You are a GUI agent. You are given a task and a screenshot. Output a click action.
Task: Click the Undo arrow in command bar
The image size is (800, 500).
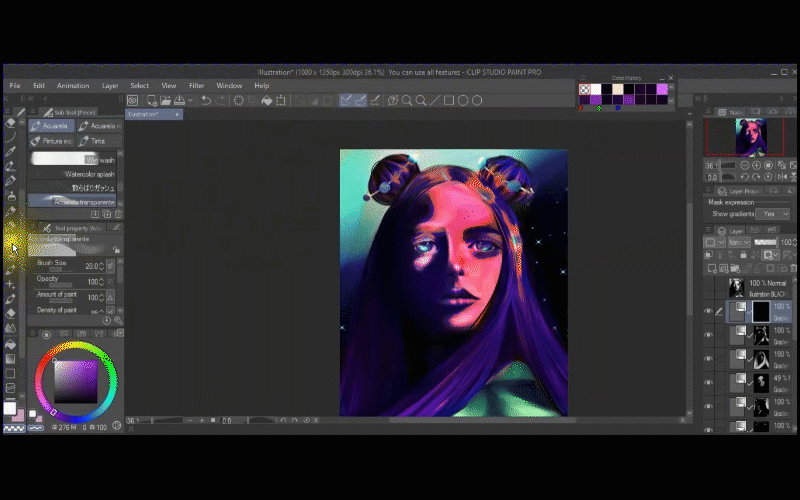tap(206, 100)
